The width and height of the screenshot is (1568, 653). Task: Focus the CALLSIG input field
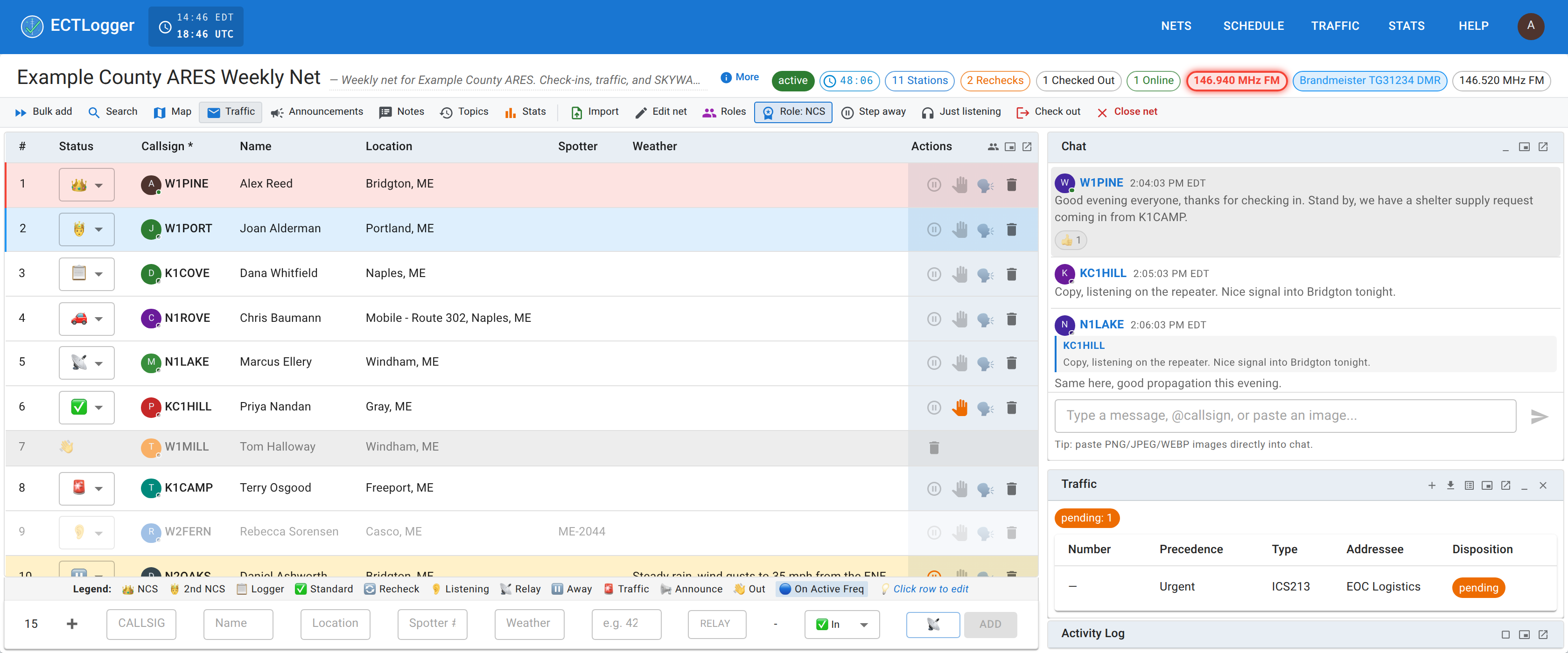click(x=141, y=624)
